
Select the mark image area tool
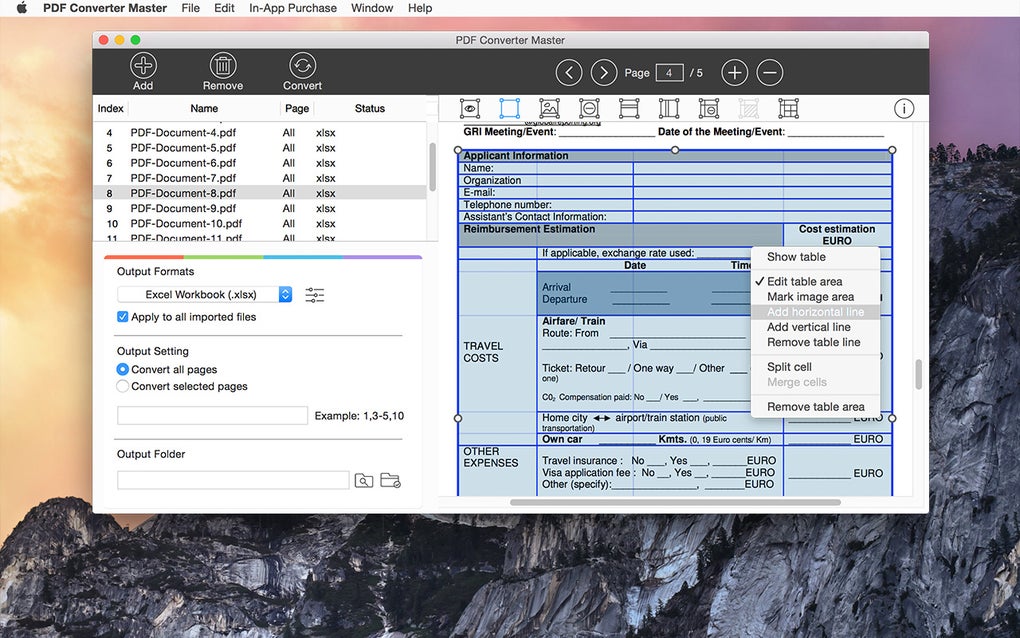(x=549, y=108)
